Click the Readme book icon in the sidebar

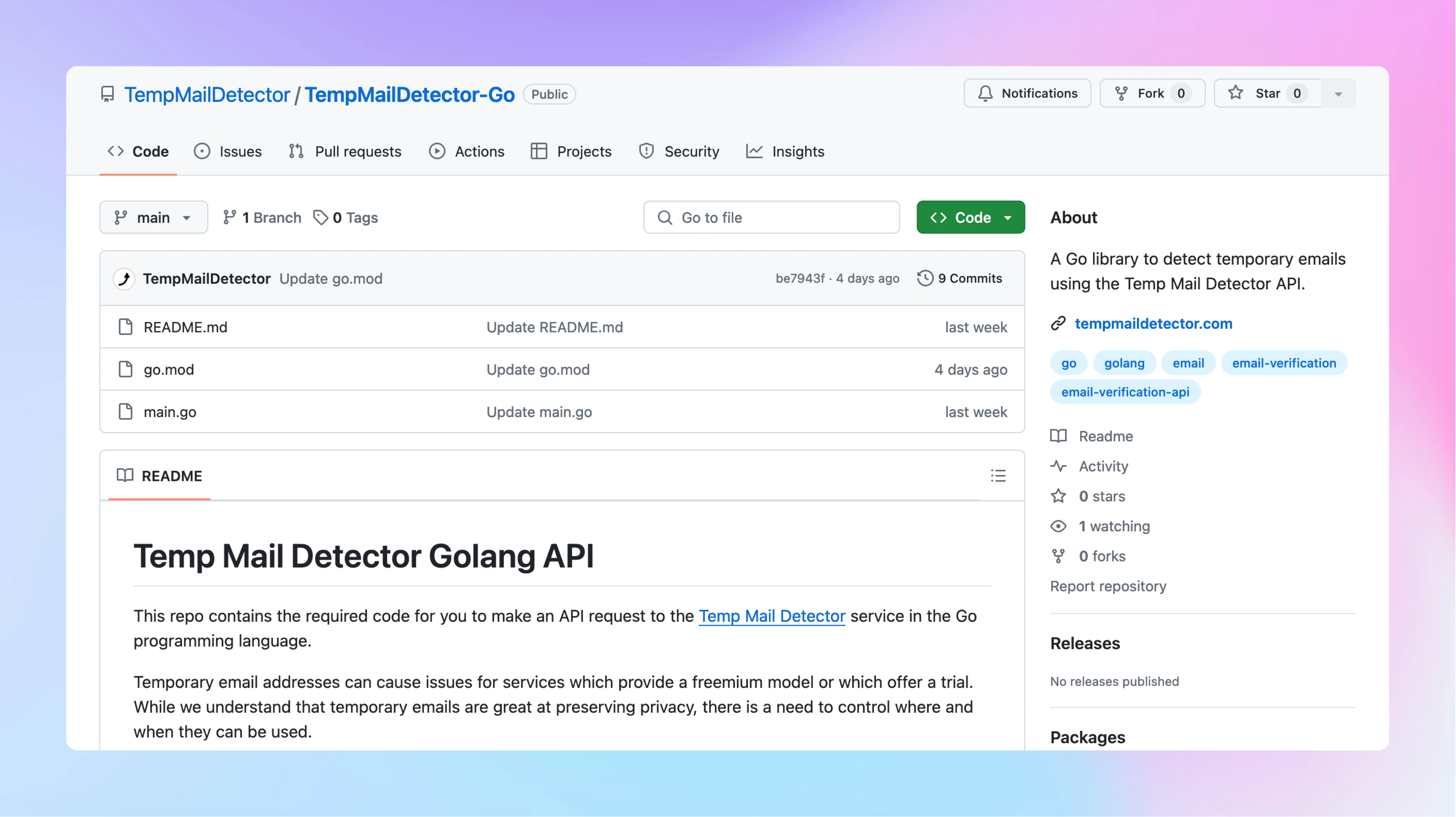[x=1058, y=436]
